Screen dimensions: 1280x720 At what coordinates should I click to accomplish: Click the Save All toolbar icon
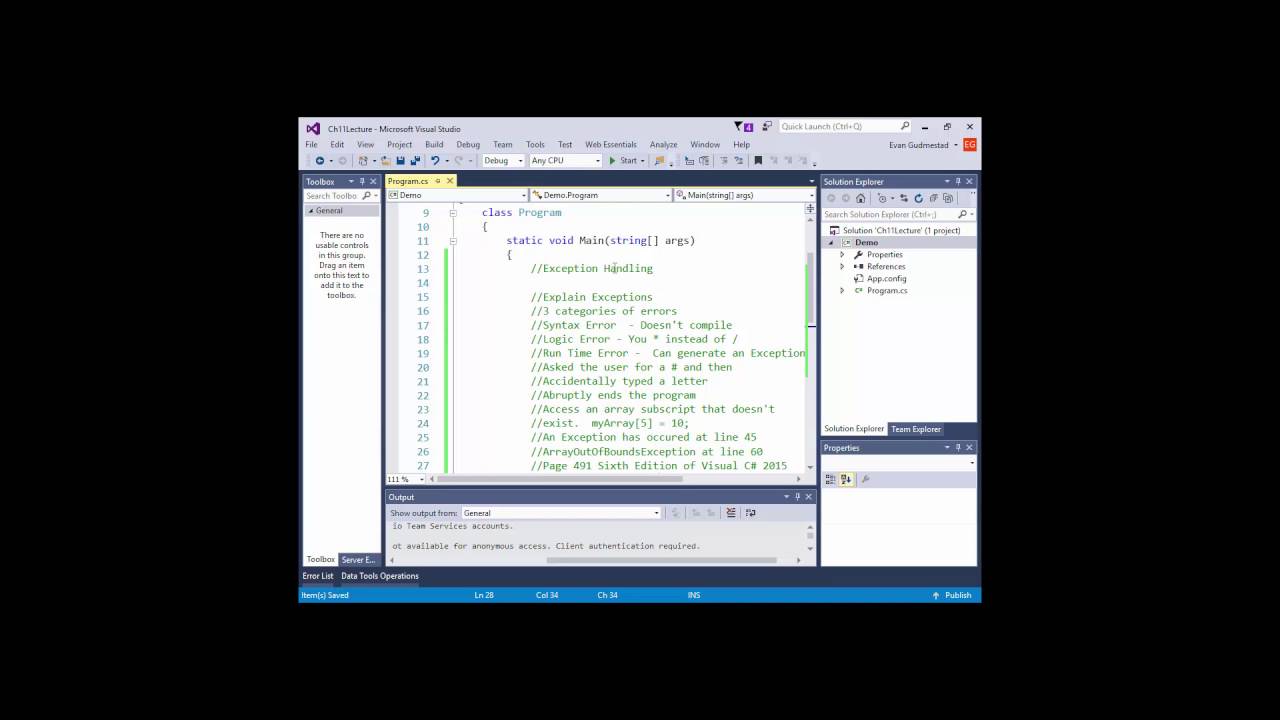(415, 160)
